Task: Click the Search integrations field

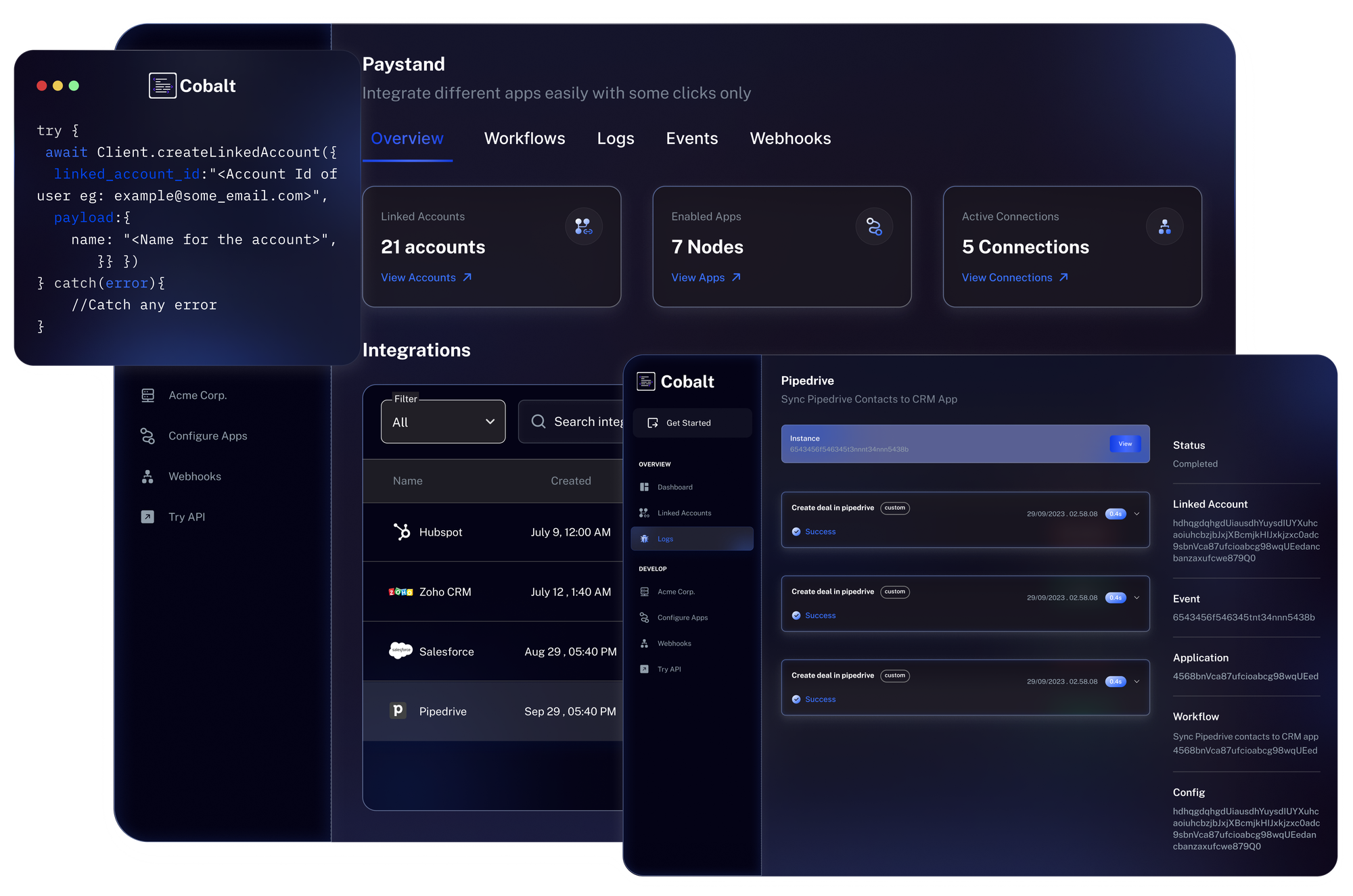Action: click(572, 421)
